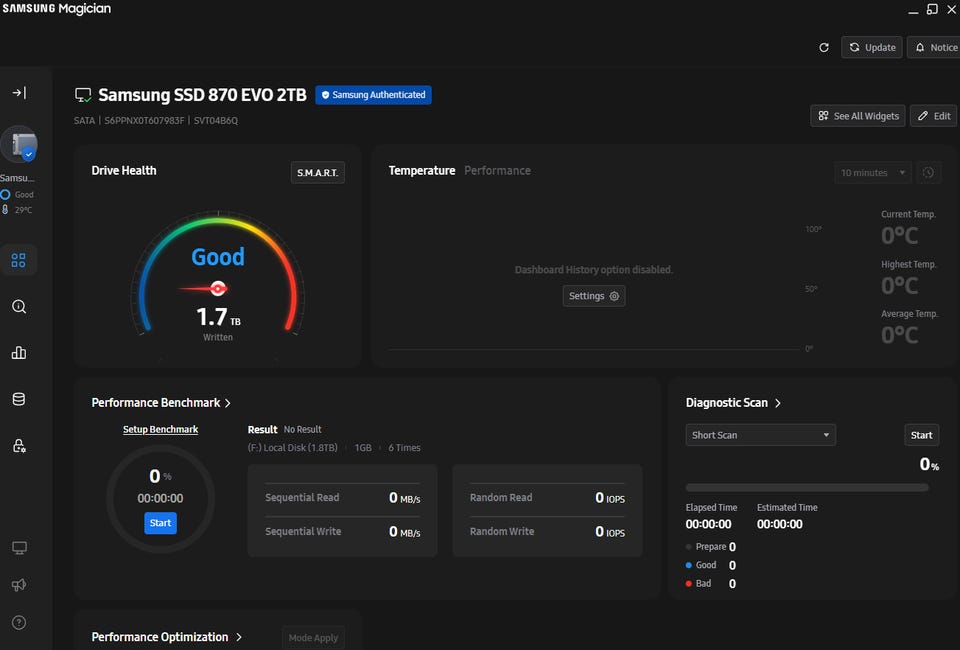960x650 pixels.
Task: Click '(F:) Local Disk (1.8TB)' text
Action: [293, 447]
